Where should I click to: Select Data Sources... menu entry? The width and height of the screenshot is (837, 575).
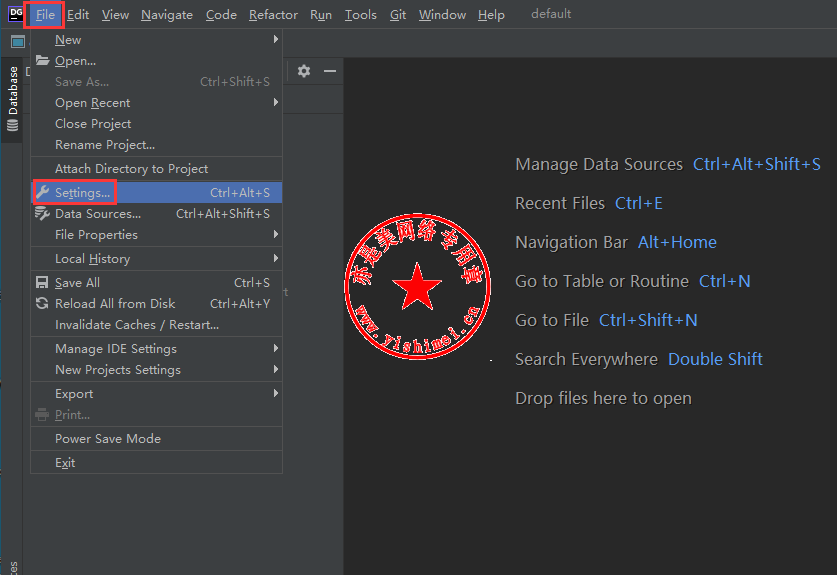156,214
